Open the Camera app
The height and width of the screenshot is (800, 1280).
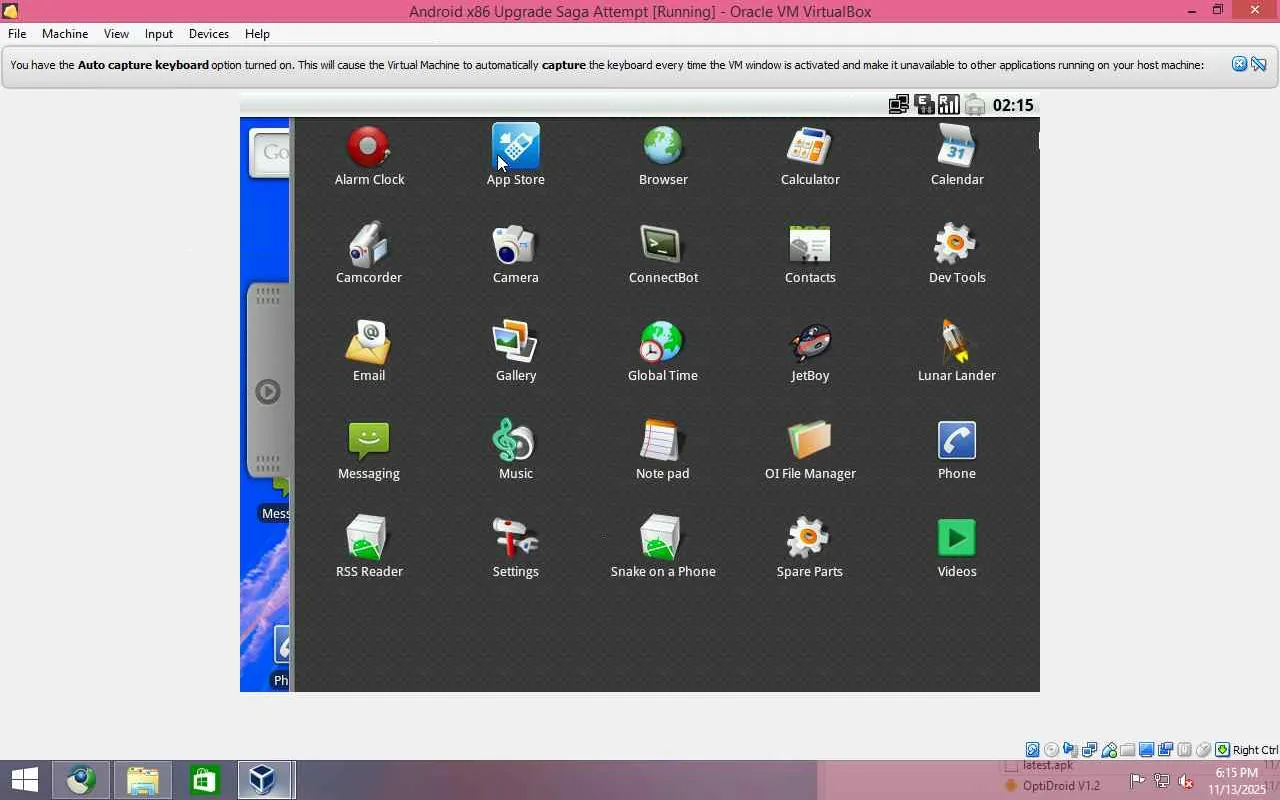coord(516,254)
